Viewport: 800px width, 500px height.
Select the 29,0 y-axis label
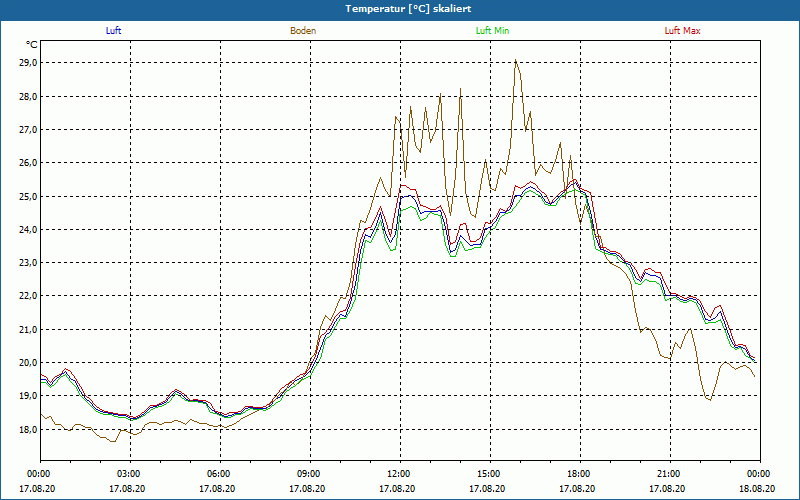click(x=28, y=63)
